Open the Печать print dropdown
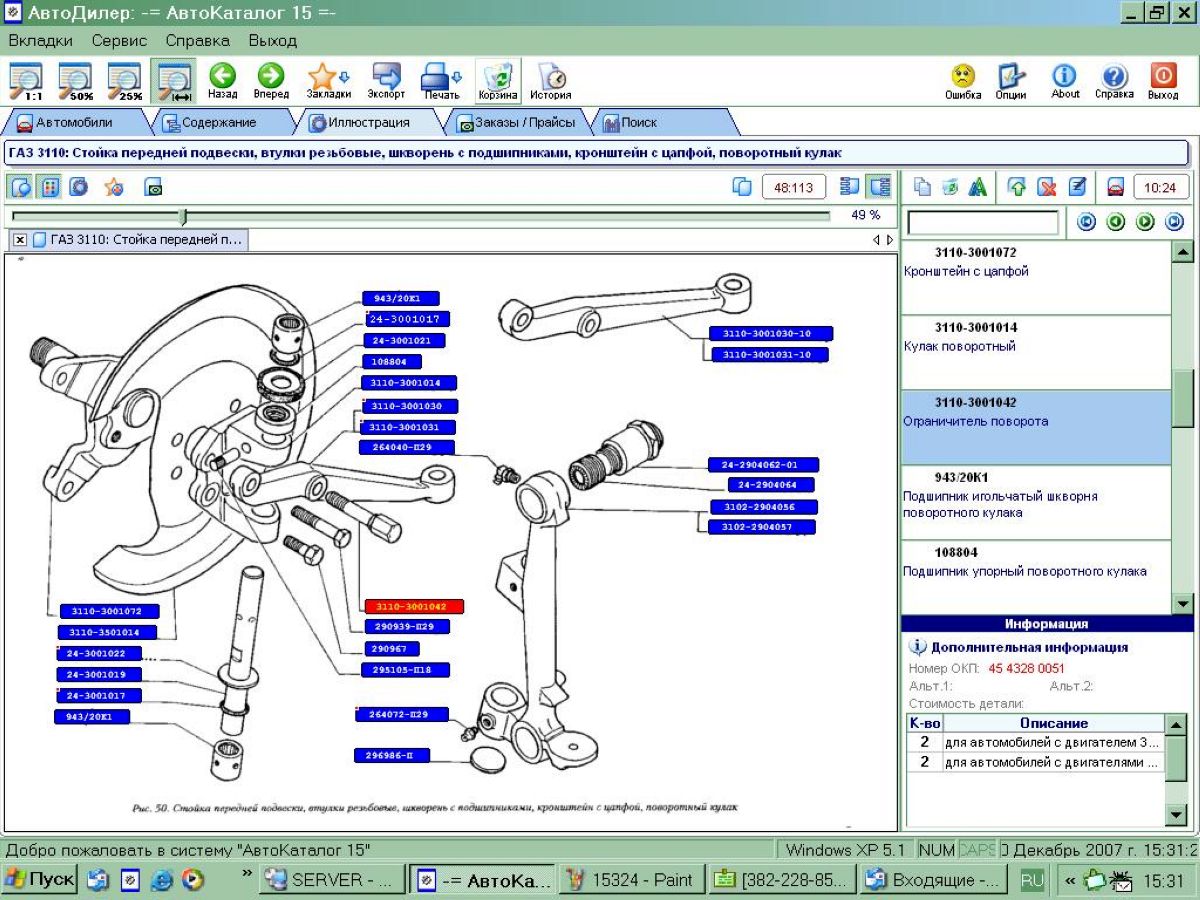The width and height of the screenshot is (1200, 900). pos(441,81)
